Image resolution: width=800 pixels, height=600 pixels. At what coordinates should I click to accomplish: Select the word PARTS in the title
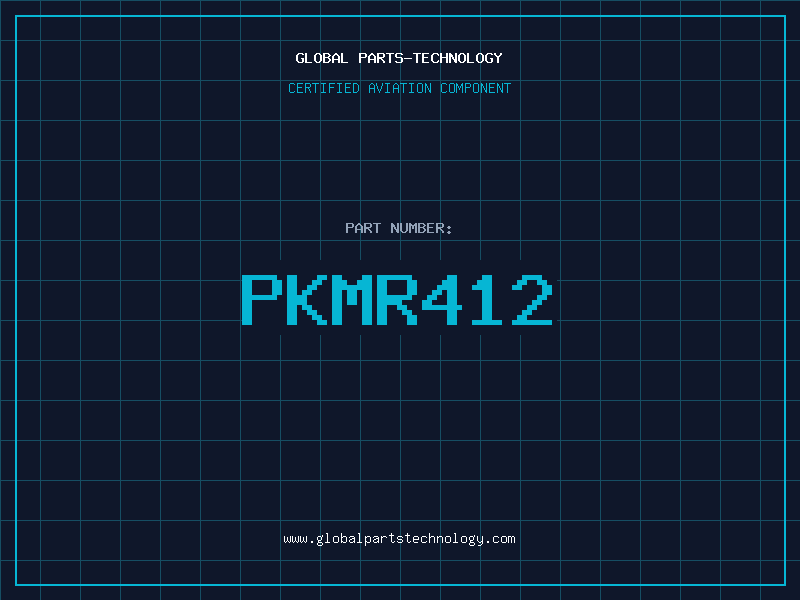[381, 58]
